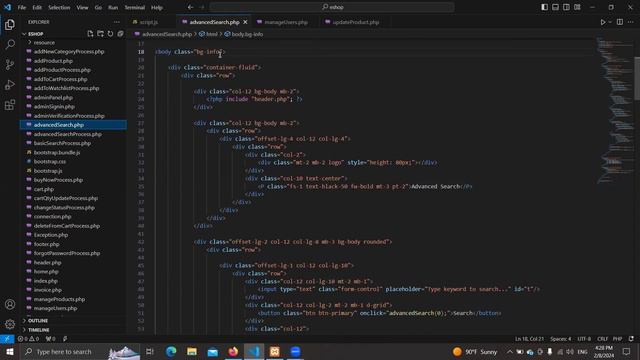640x360 pixels.
Task: Customize layout icon in title bar
Action: pos(577,7)
